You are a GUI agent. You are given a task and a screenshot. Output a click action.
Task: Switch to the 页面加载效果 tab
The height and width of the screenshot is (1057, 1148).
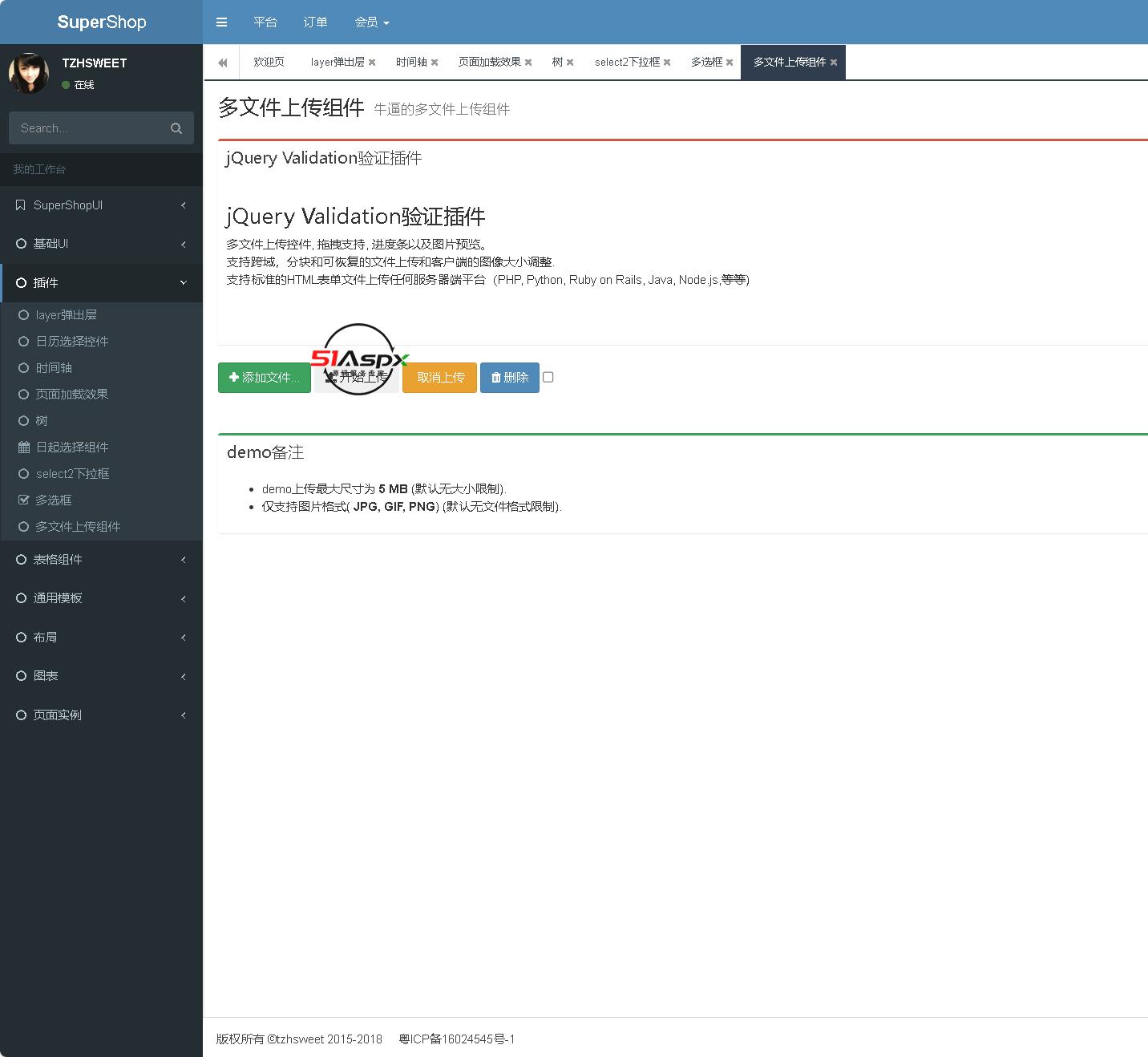[x=490, y=62]
